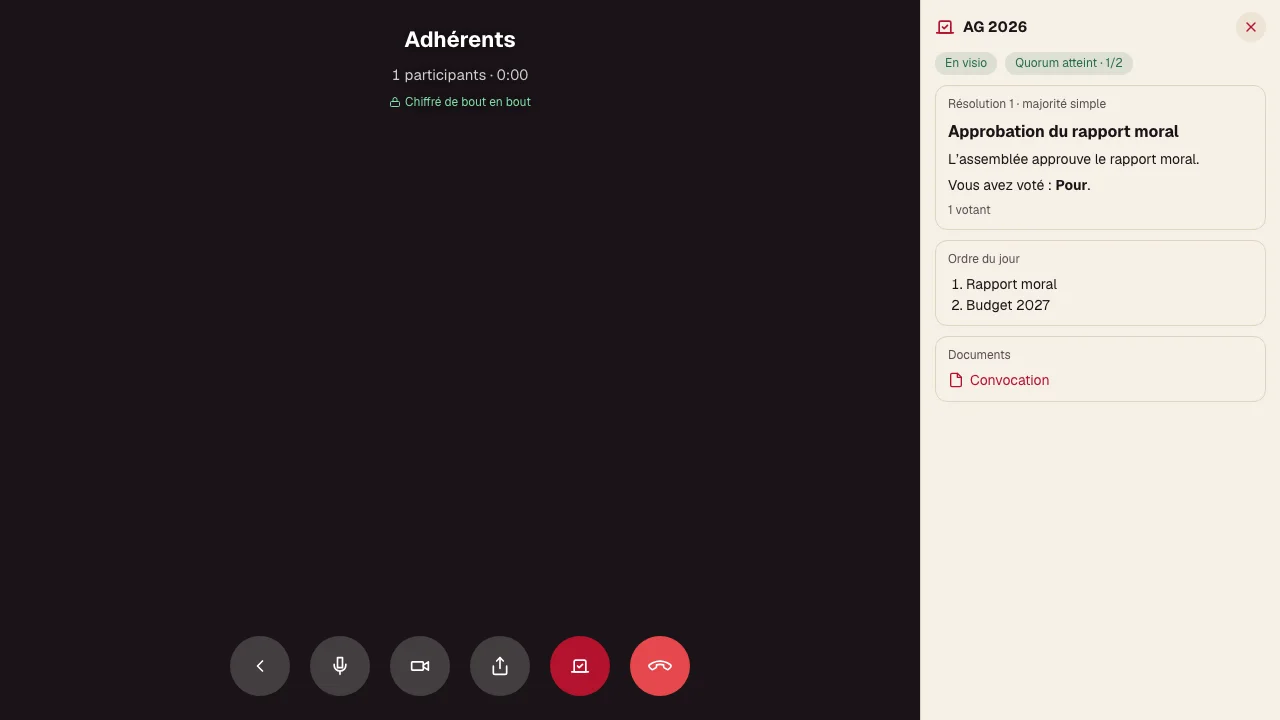This screenshot has width=1280, height=720.
Task: Hang up the call
Action: coord(660,666)
